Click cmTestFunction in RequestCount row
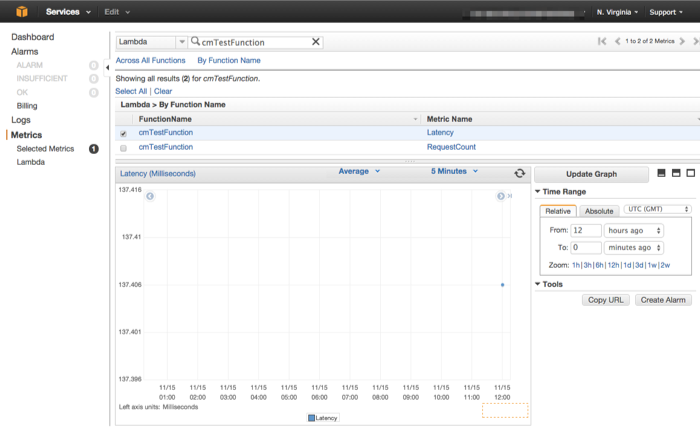Screen dimensions: 700x429 (x=166, y=147)
